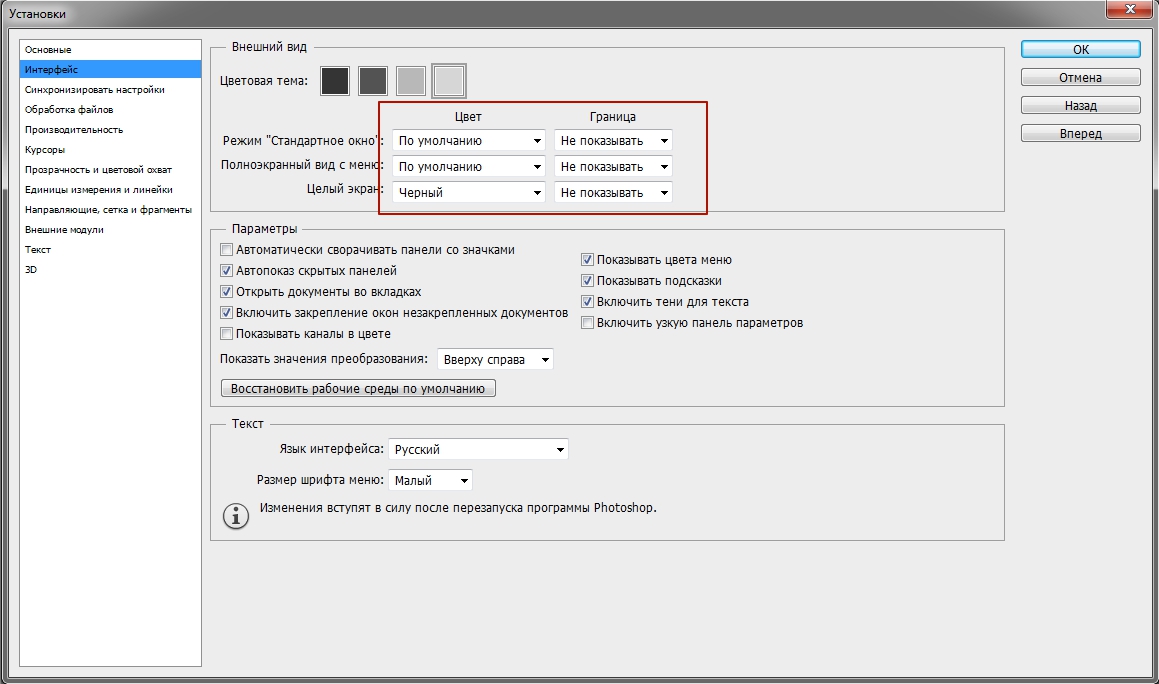Close the Установки dialog window

coord(1130,9)
